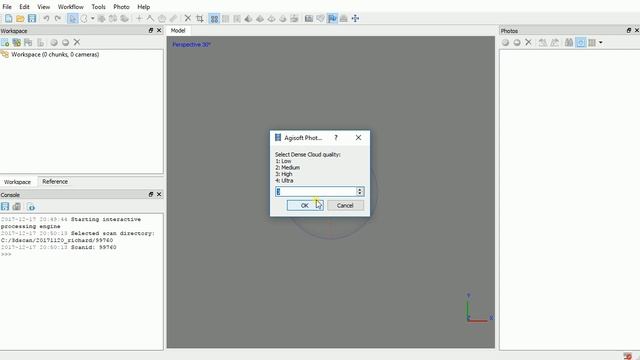Click the binoculars filter icon in the Photos panel
Image resolution: width=640 pixels, height=360 pixels.
click(x=569, y=42)
